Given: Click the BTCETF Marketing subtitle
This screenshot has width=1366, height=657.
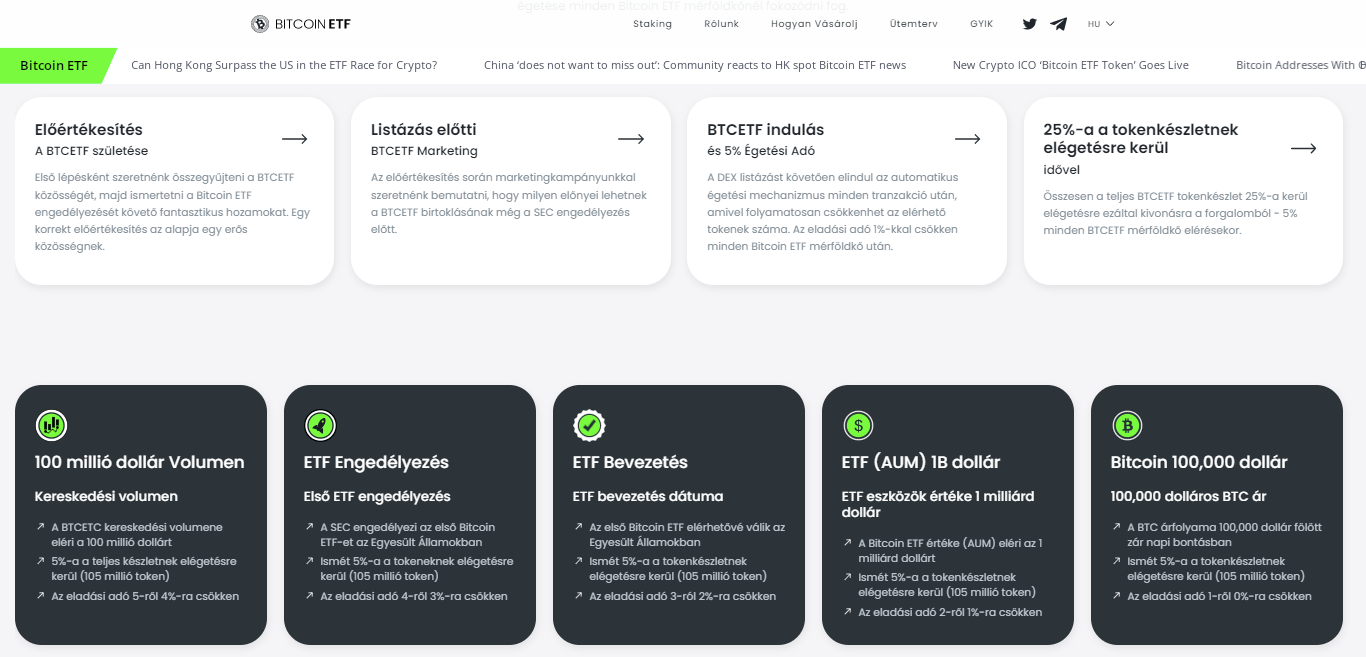Looking at the screenshot, I should click(x=424, y=151).
